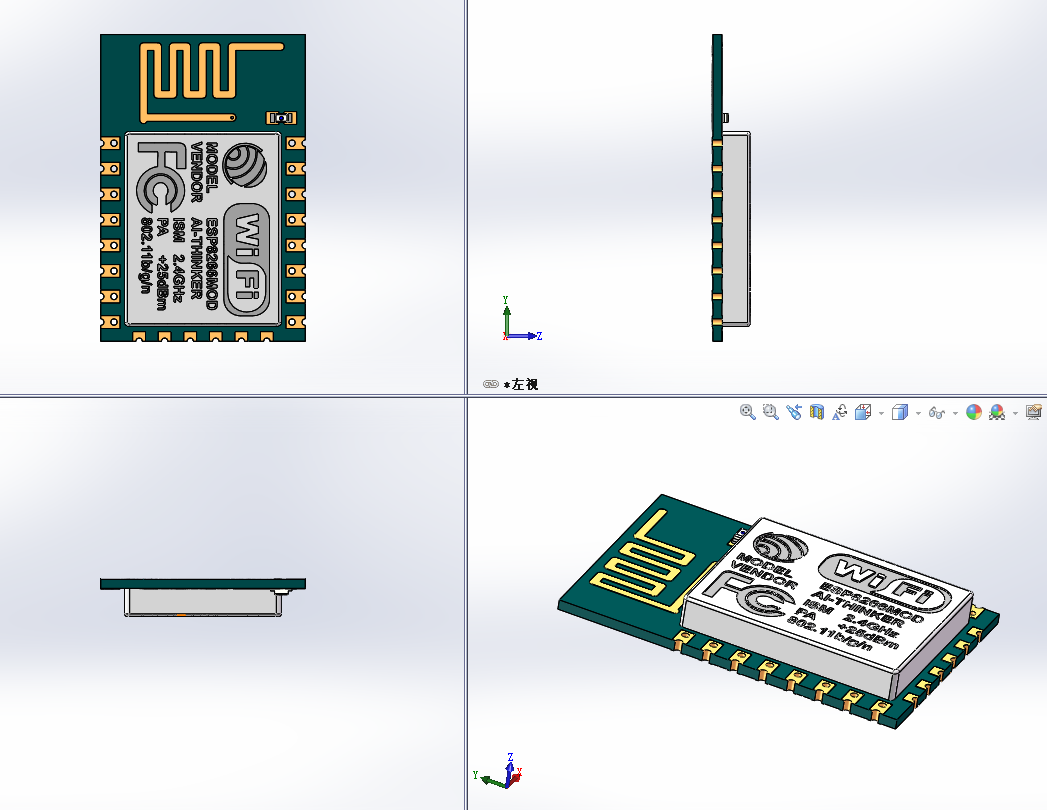Expand the Apply Scene dropdown arrow
This screenshot has width=1047, height=810.
(1015, 412)
